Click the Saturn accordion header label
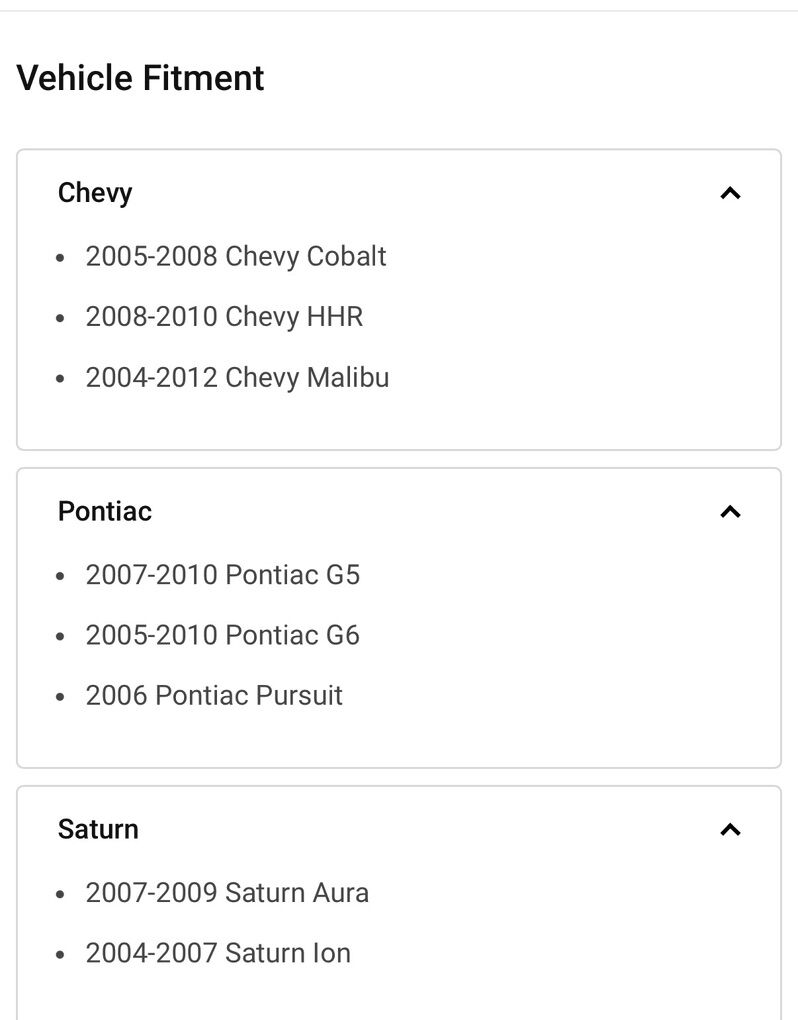798x1020 pixels. [98, 829]
